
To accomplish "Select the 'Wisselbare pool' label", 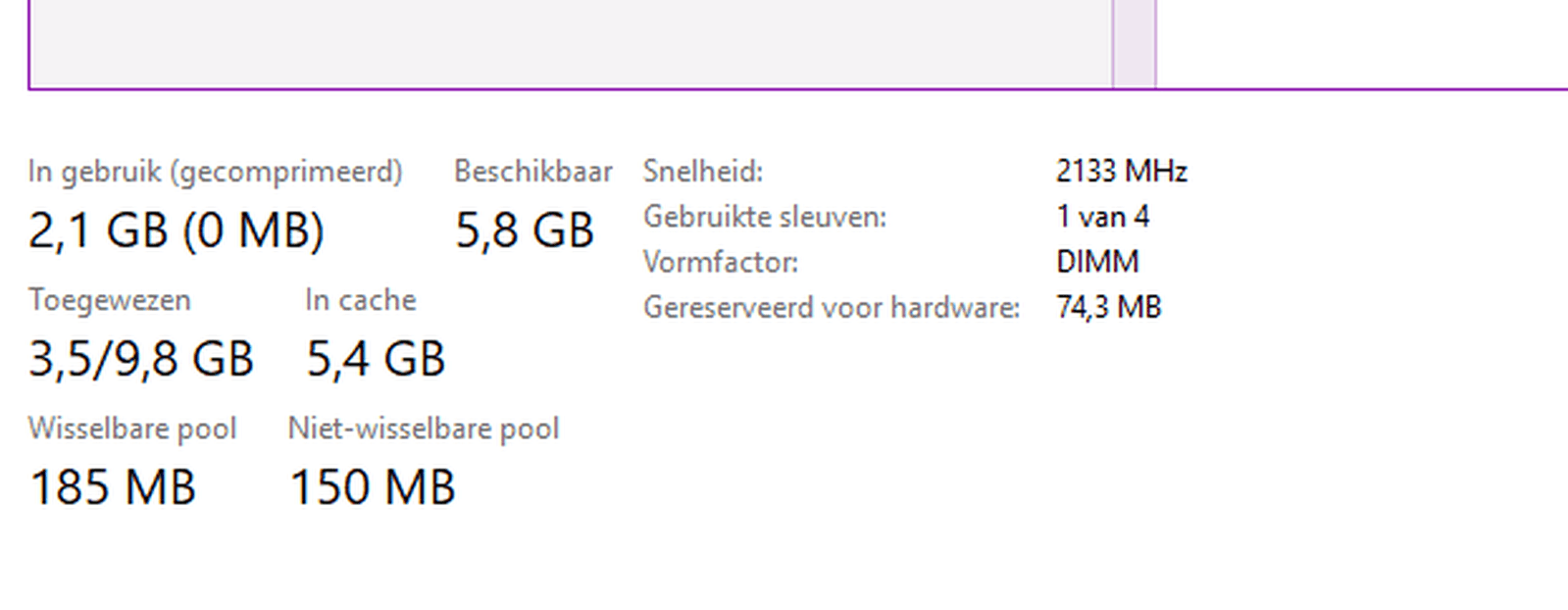I will pyautogui.click(x=133, y=429).
